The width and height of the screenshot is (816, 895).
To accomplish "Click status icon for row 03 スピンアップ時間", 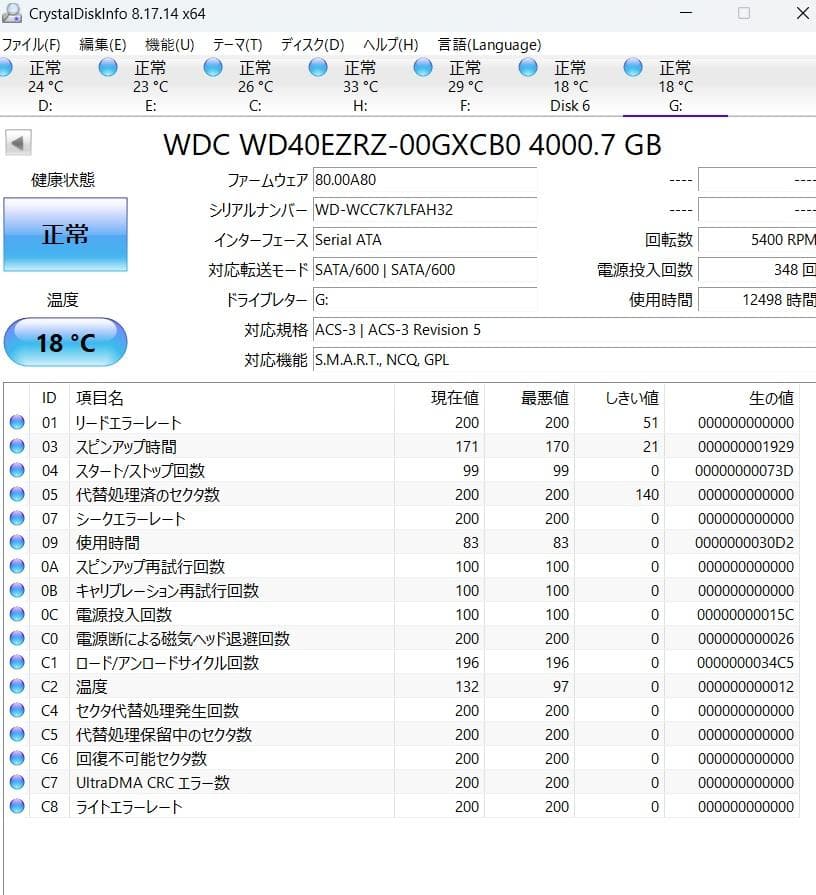I will 17,446.
